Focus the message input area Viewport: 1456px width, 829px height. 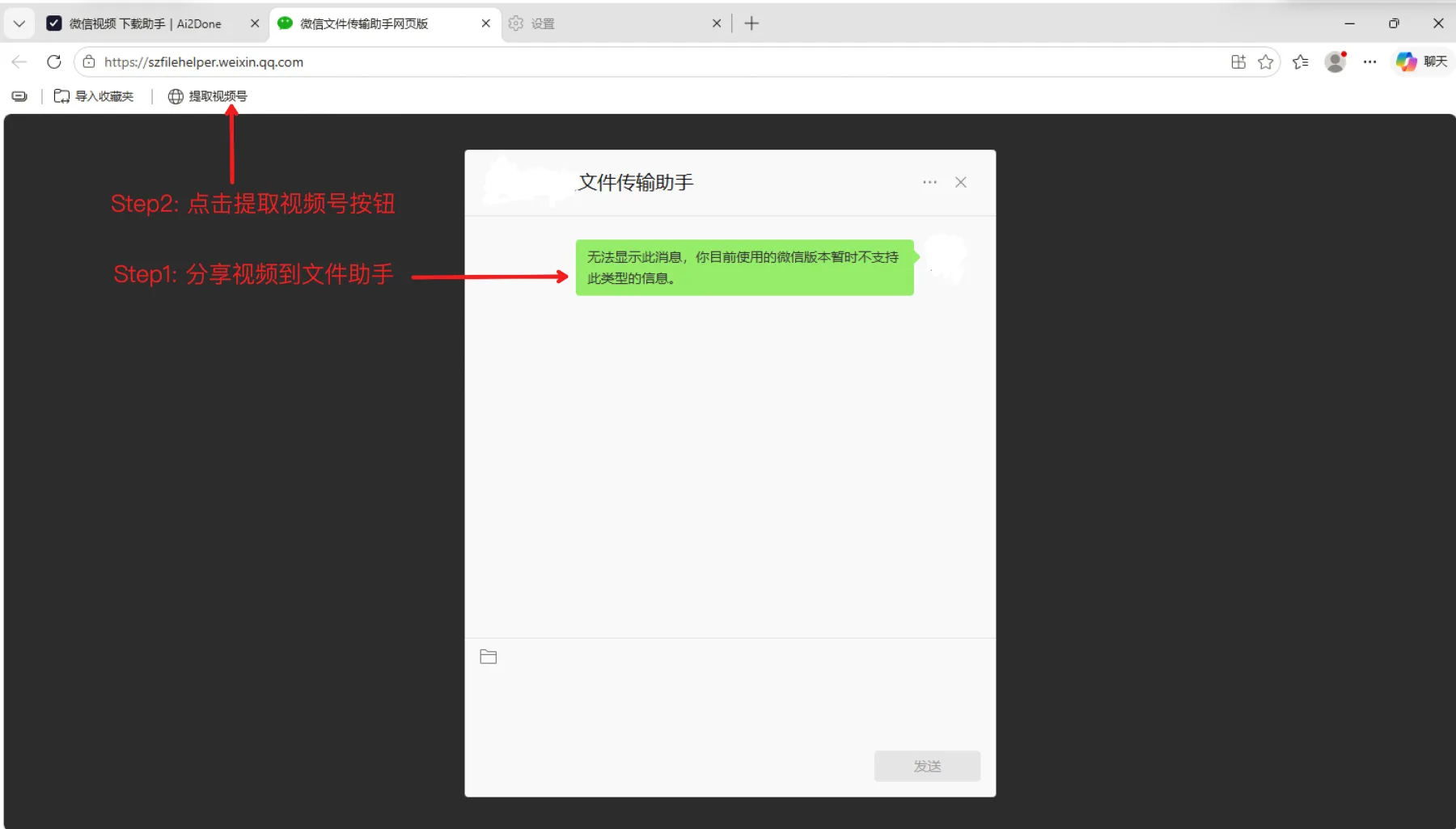click(730, 708)
